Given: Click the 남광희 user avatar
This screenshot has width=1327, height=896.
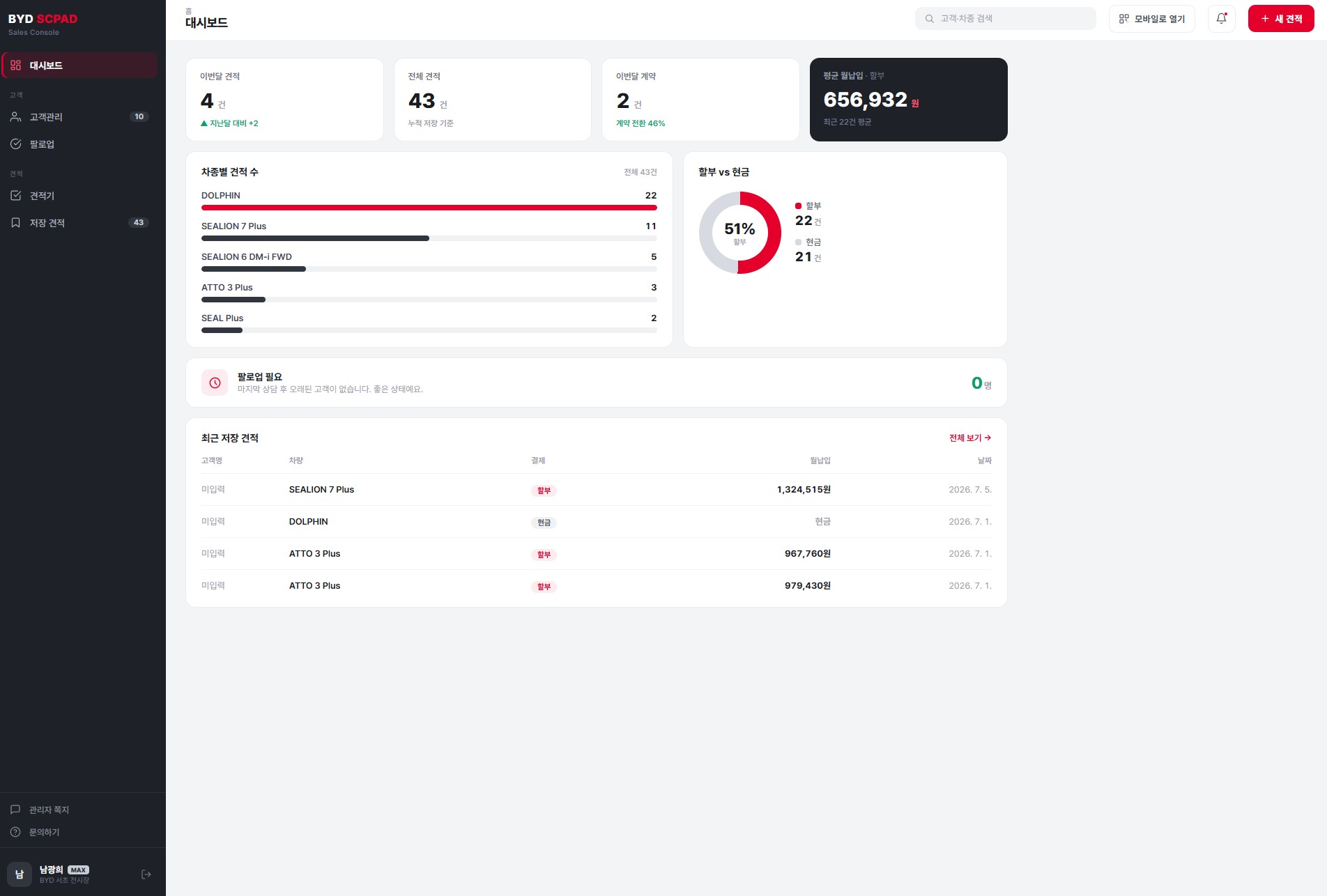Looking at the screenshot, I should pos(20,874).
